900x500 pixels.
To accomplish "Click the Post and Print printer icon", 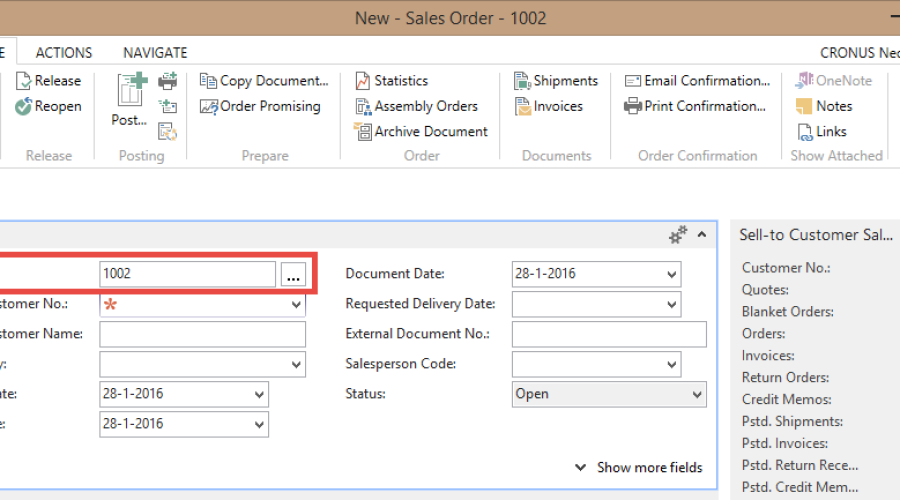I will coord(168,81).
